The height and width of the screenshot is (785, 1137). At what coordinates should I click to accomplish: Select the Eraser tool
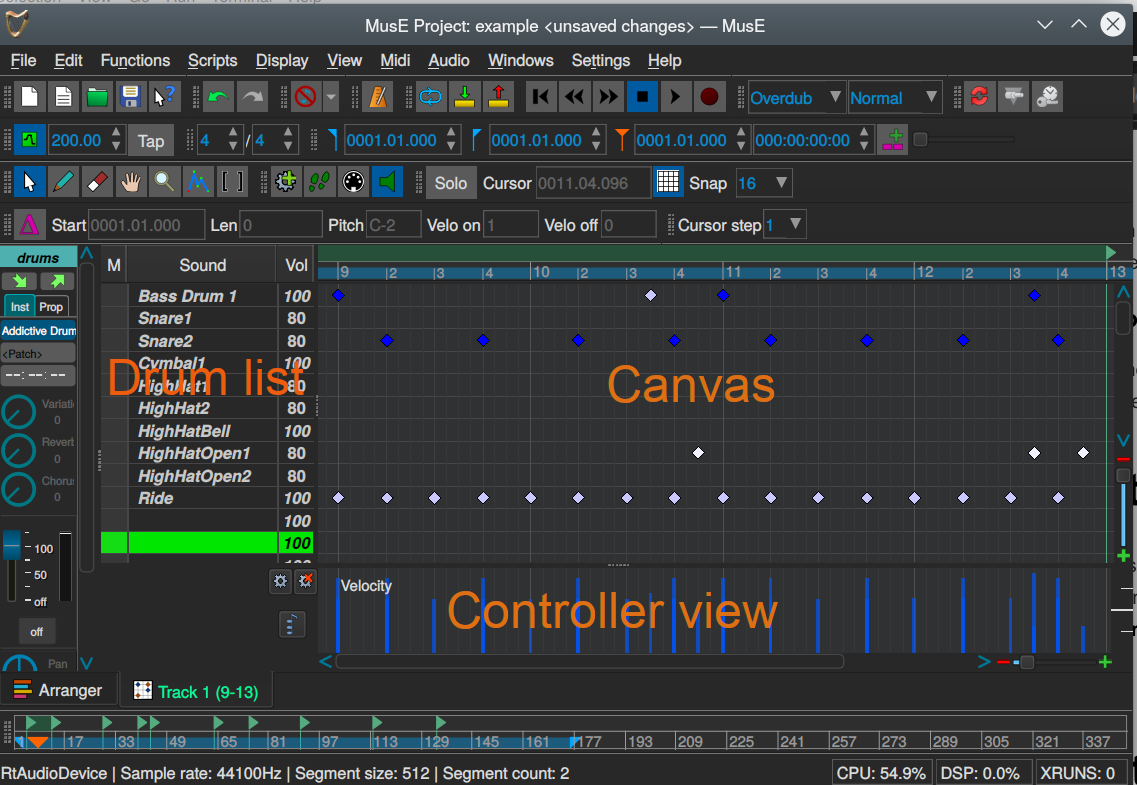(96, 182)
